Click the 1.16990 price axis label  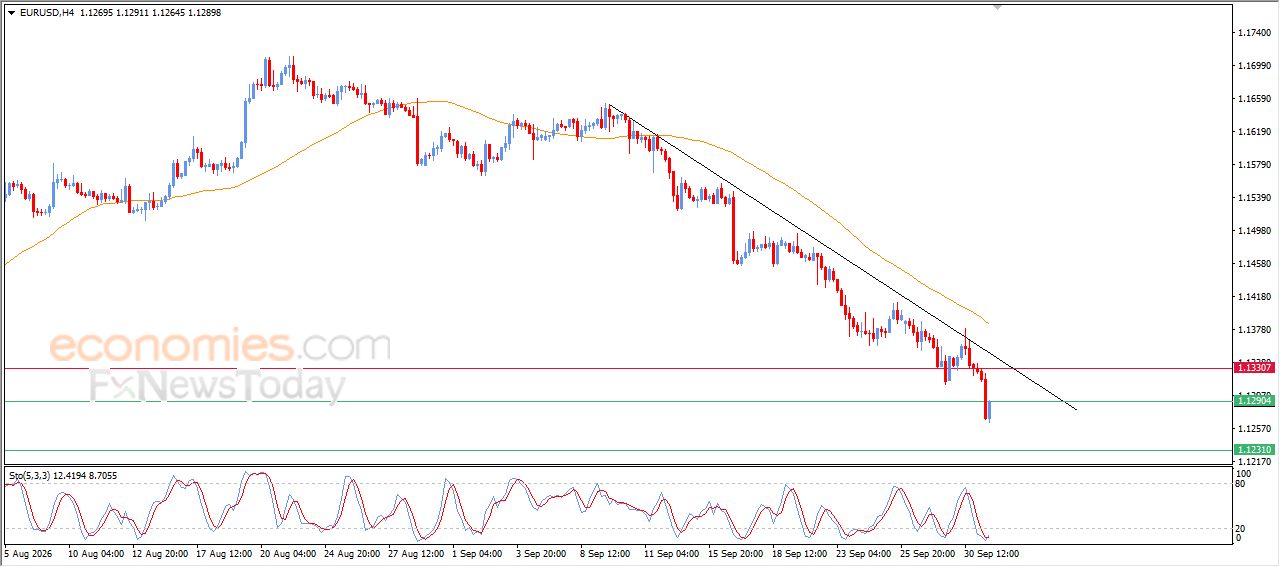click(x=1254, y=66)
